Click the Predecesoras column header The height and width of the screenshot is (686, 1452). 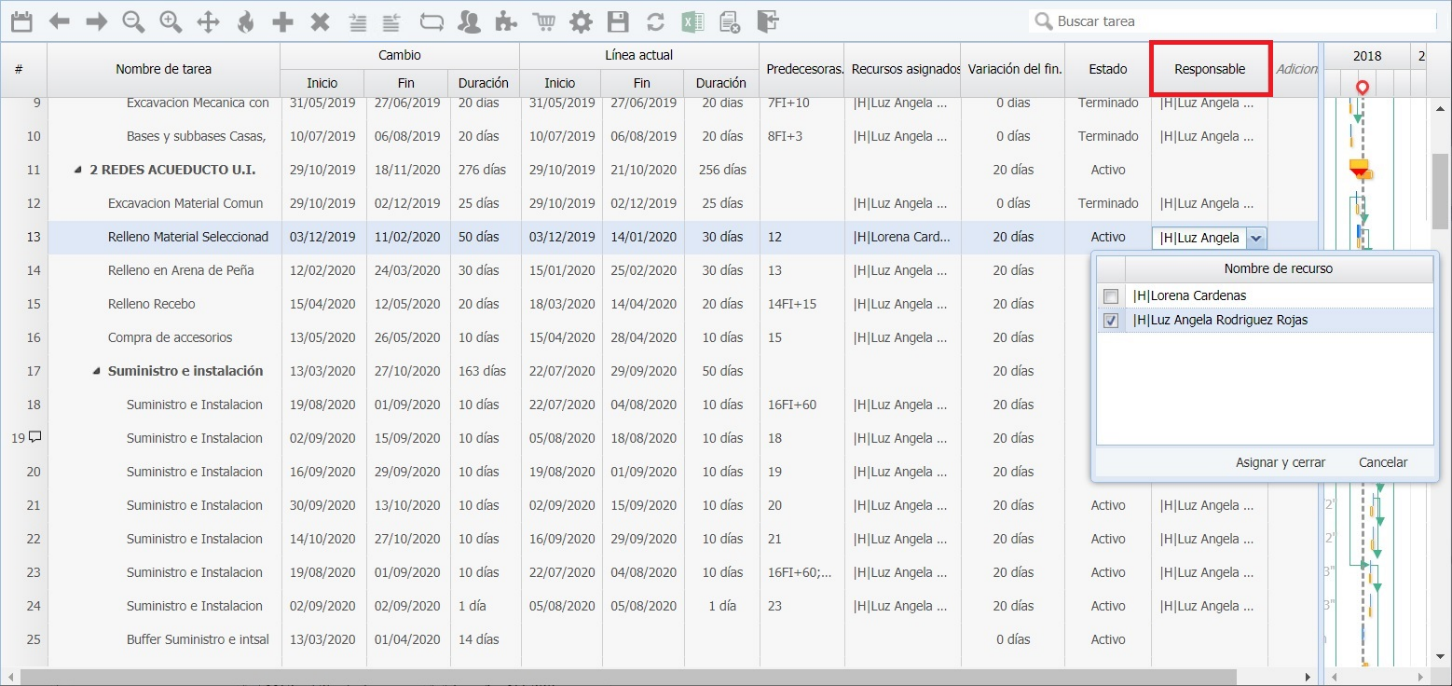coord(802,69)
